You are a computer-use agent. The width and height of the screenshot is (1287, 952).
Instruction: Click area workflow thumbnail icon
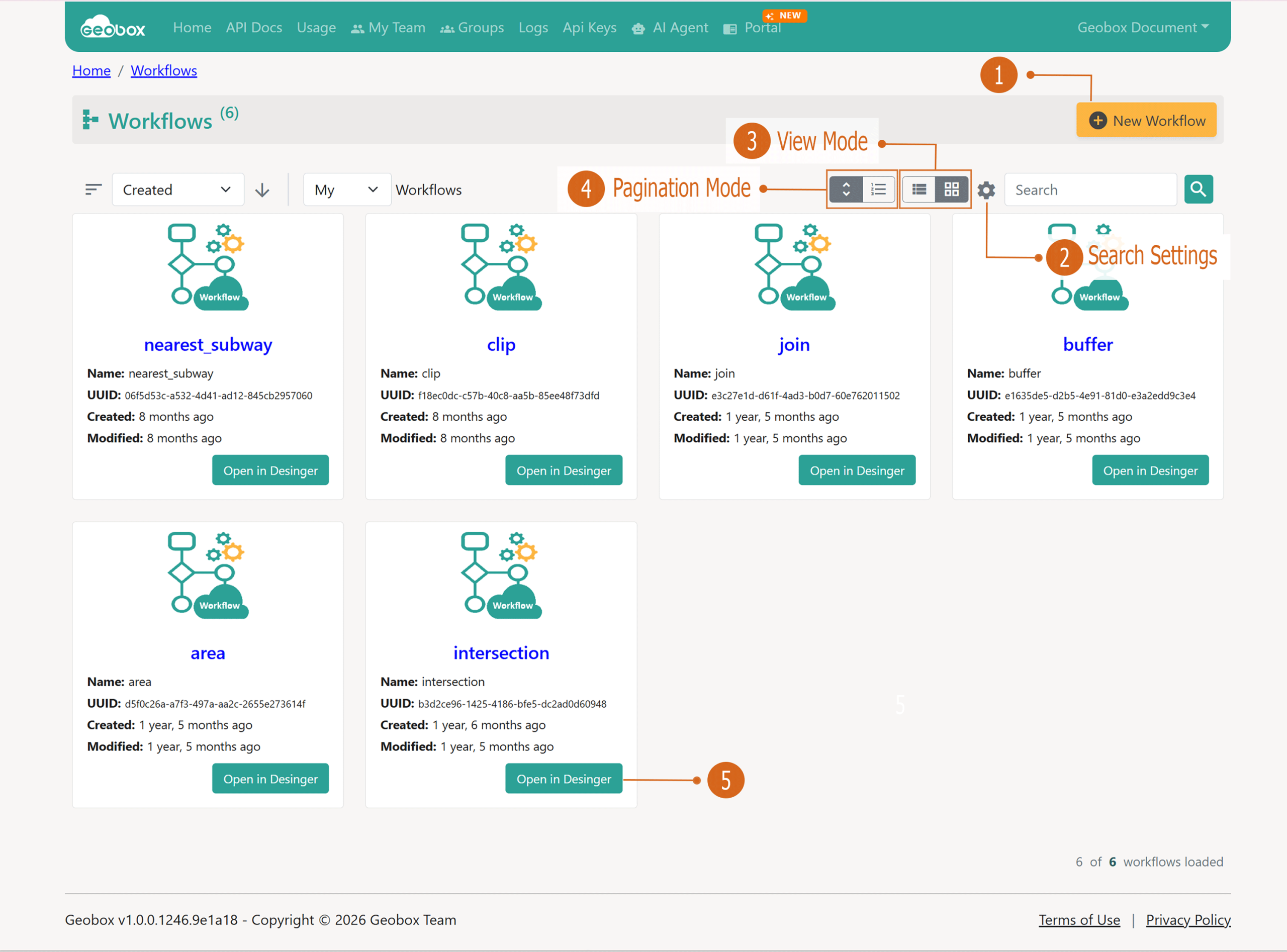(208, 575)
